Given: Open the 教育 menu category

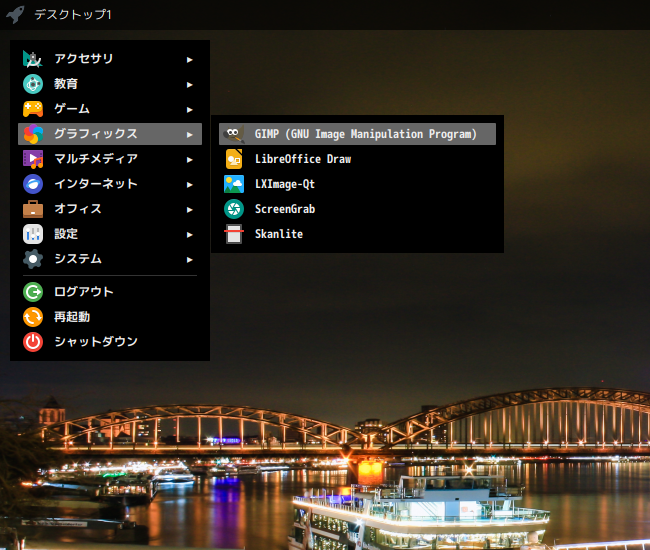Looking at the screenshot, I should (110, 84).
